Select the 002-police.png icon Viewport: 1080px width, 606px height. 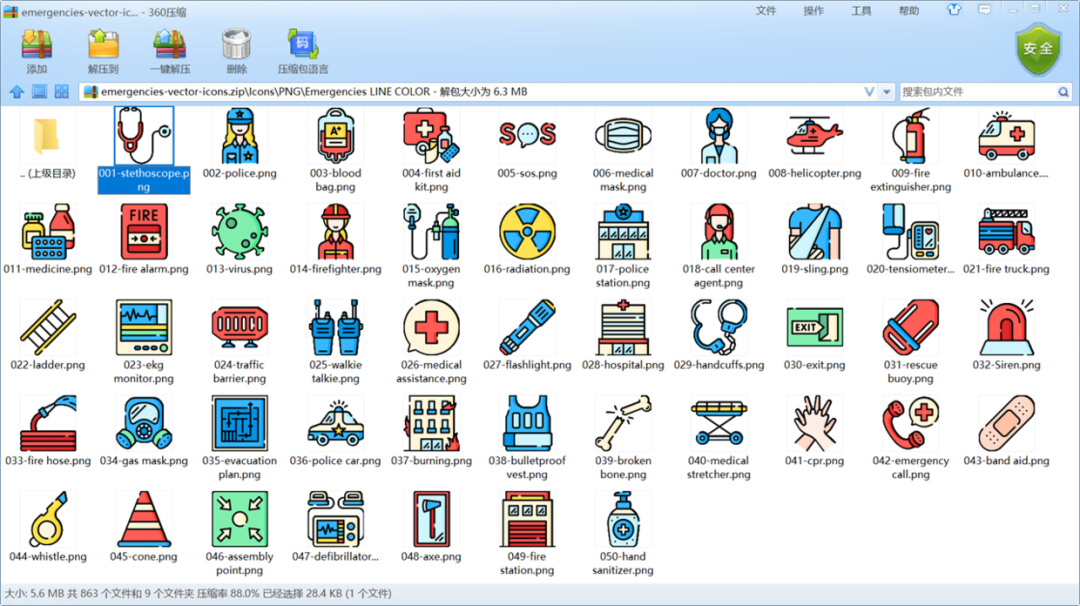point(240,135)
